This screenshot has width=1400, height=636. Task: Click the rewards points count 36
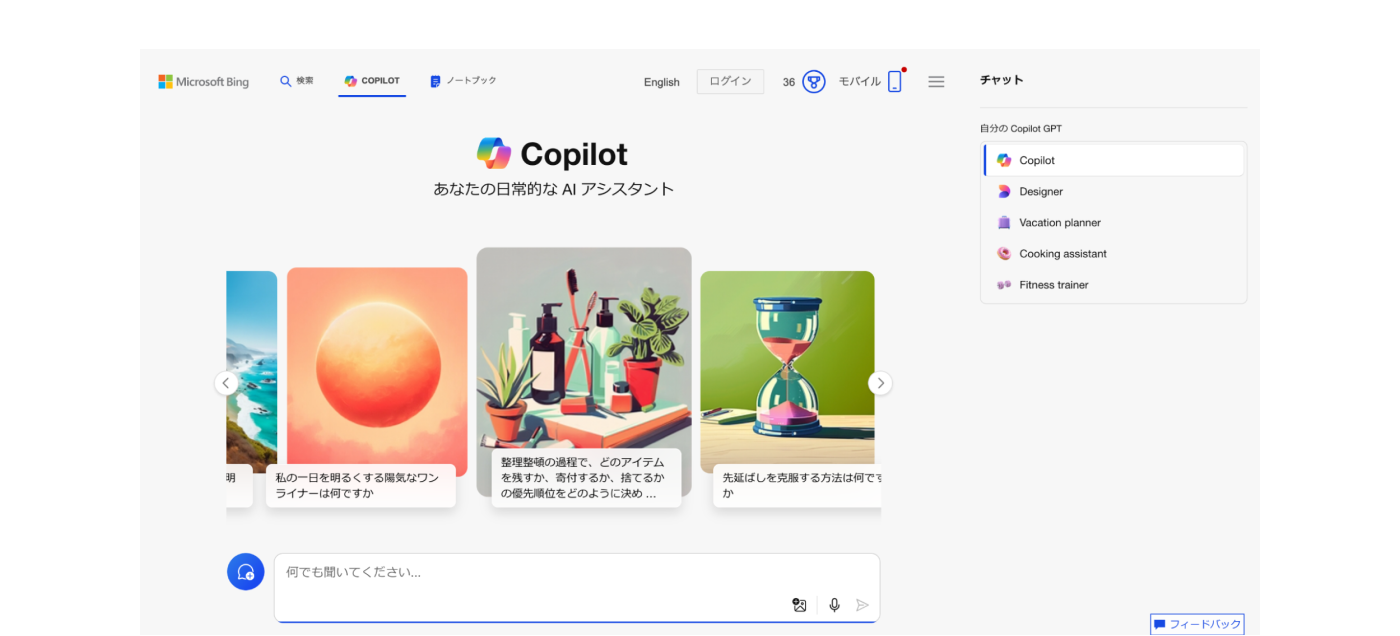click(789, 82)
